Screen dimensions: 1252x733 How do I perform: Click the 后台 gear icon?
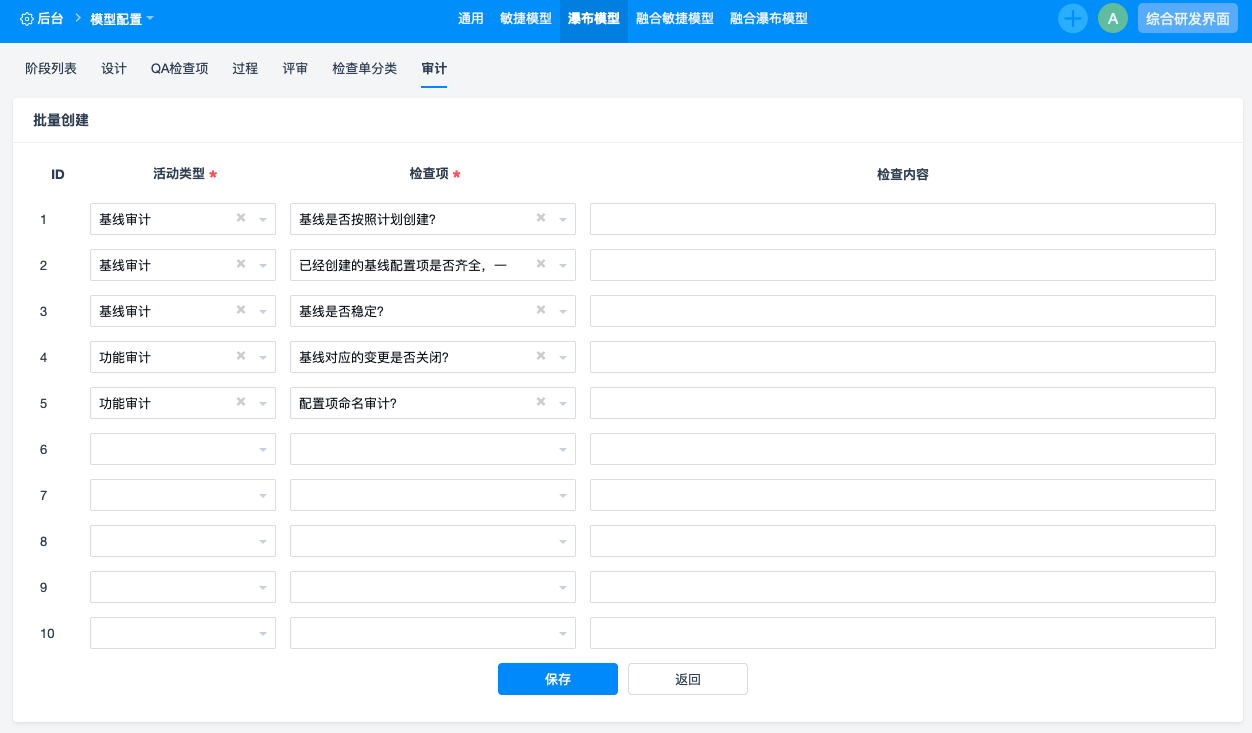[x=27, y=19]
